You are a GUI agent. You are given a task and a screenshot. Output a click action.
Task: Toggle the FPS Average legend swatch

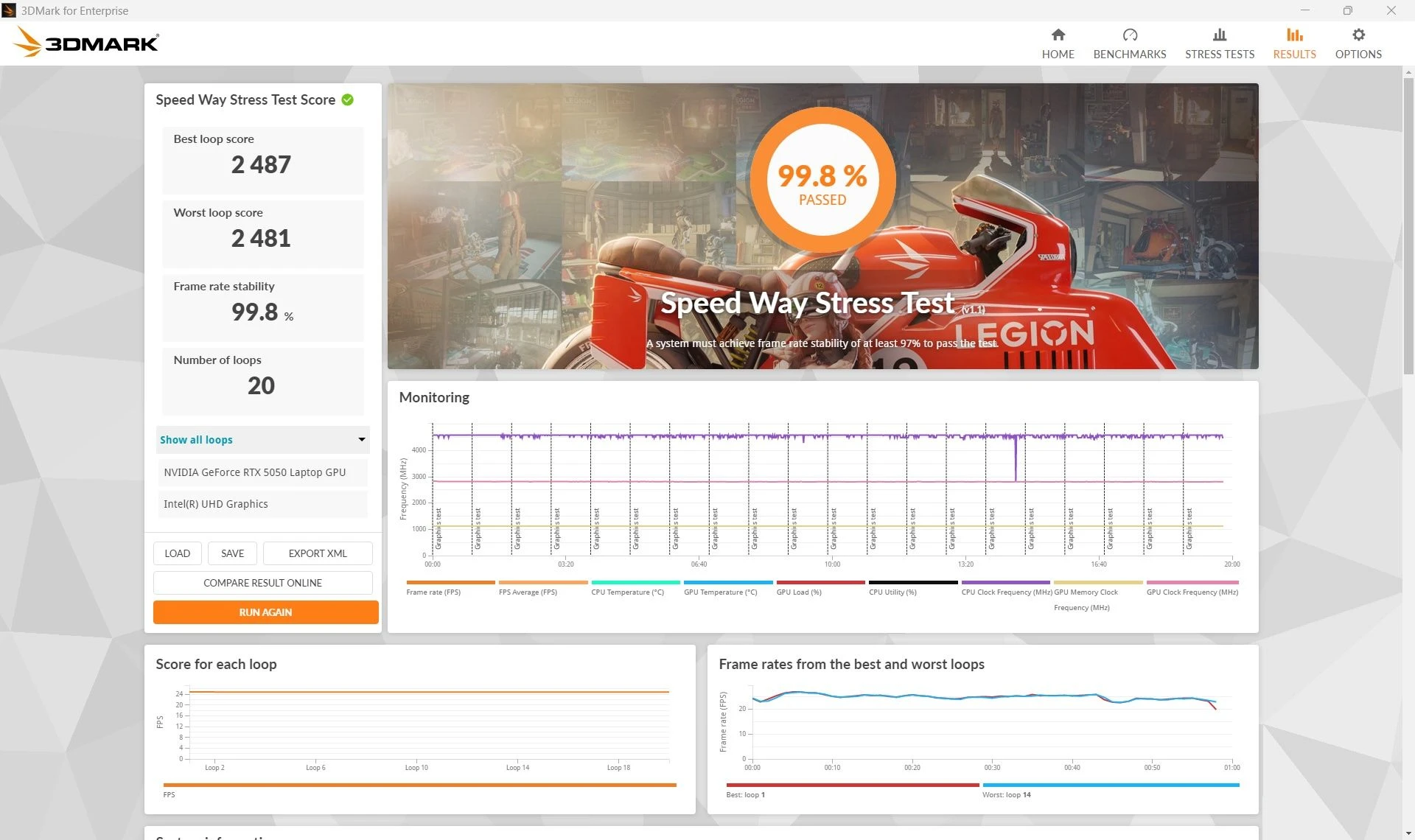(x=543, y=583)
